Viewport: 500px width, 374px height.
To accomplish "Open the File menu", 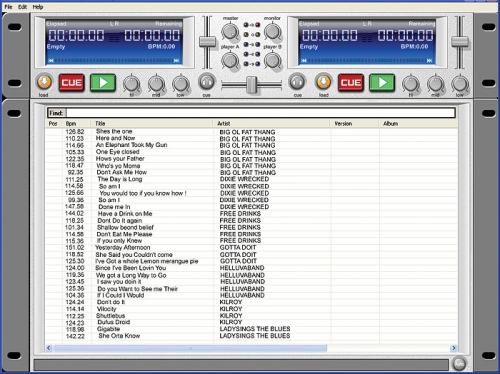I will click(x=8, y=7).
